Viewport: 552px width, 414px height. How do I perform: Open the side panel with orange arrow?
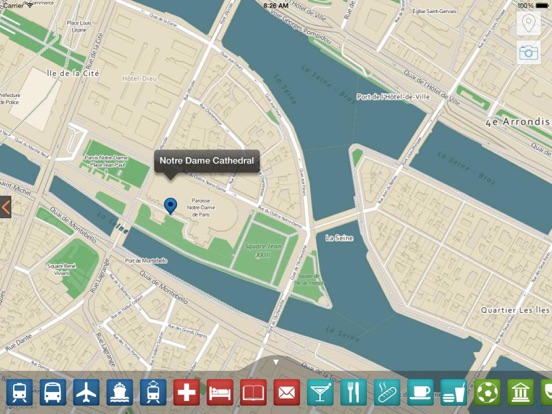[x=5, y=207]
